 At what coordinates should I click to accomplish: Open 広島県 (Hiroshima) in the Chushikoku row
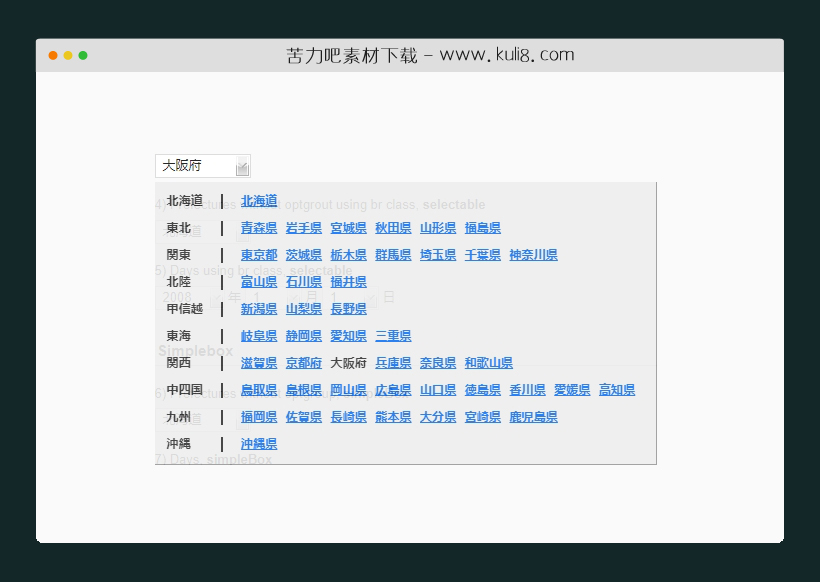[393, 389]
